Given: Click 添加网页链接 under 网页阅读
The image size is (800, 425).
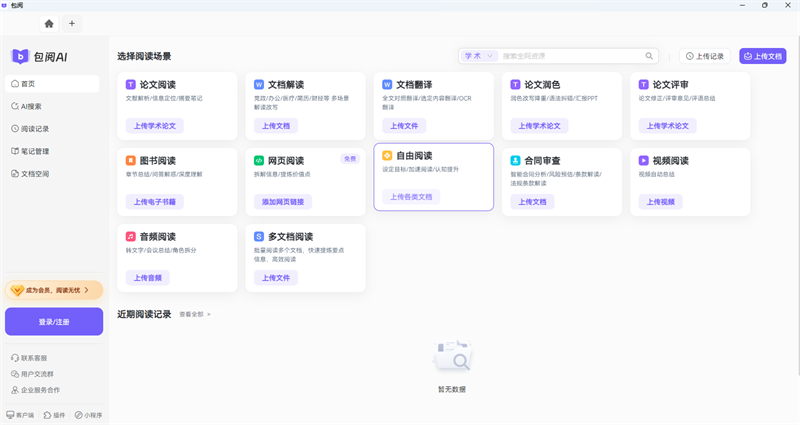Looking at the screenshot, I should [x=284, y=202].
